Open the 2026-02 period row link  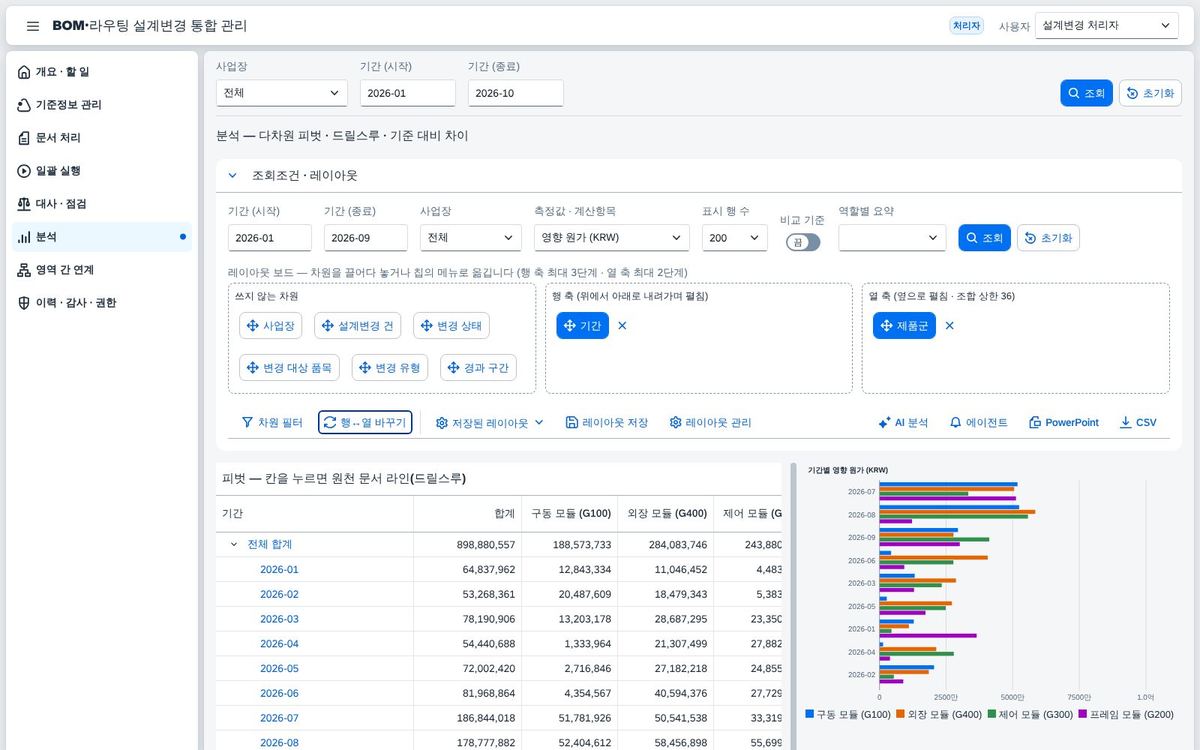pos(279,594)
